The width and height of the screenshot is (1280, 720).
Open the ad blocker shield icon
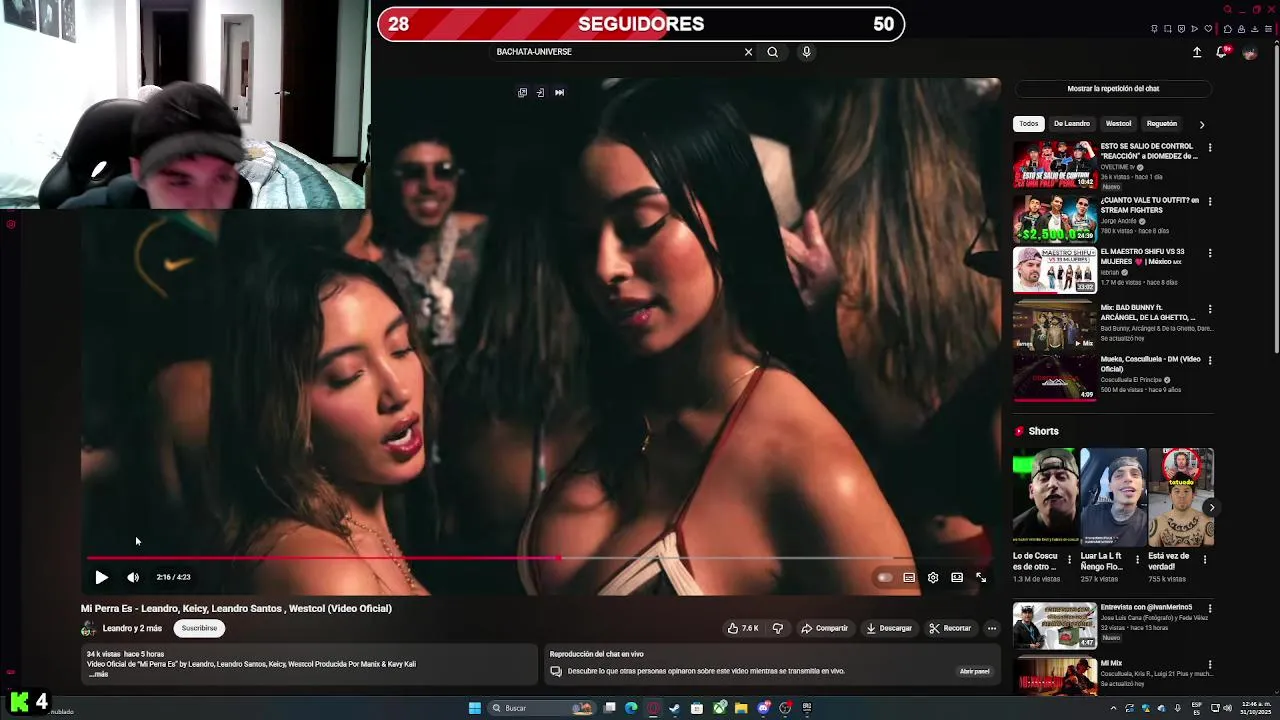pyautogui.click(x=1181, y=29)
